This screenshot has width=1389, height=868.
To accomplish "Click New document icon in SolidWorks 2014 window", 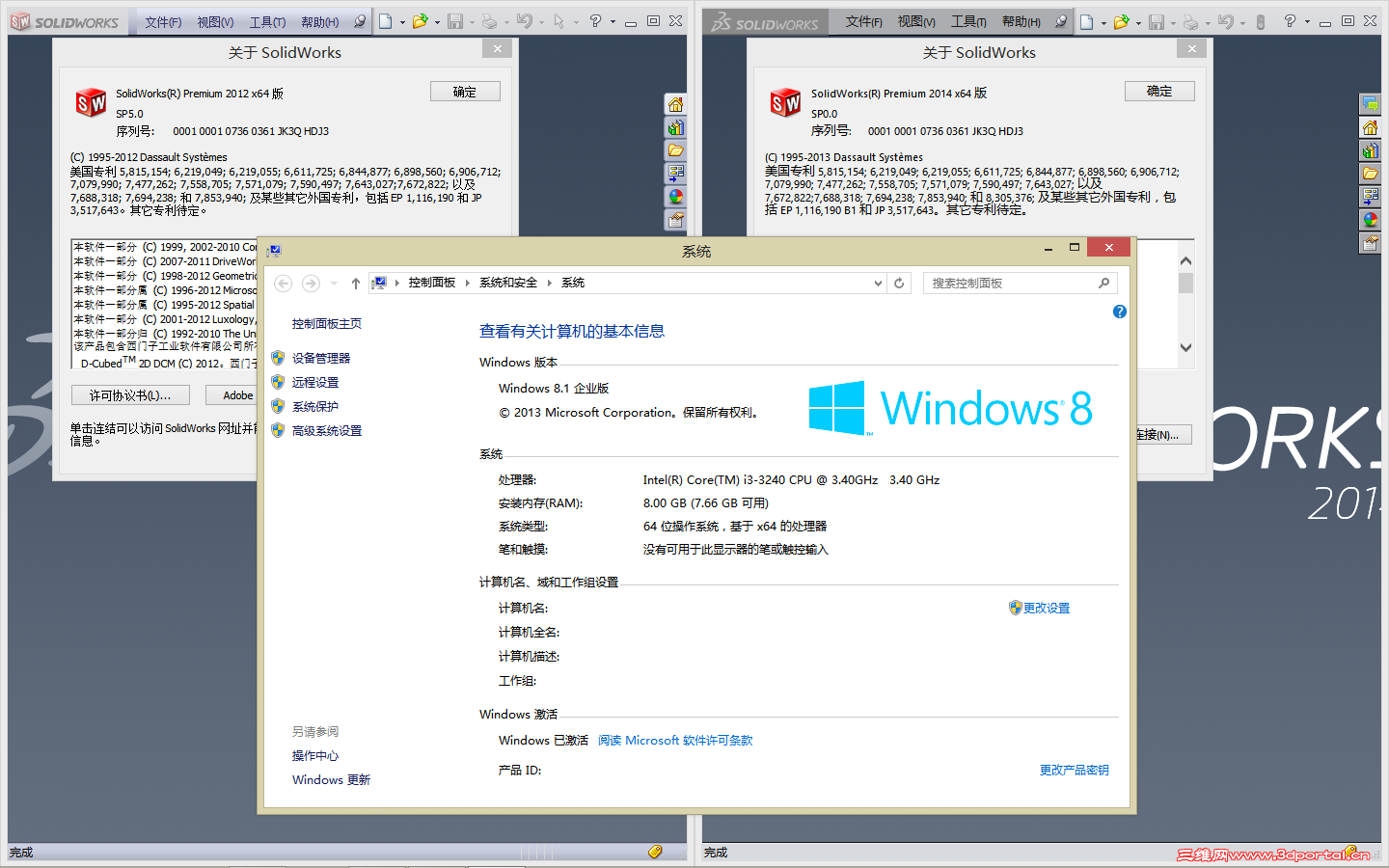I will [1086, 21].
